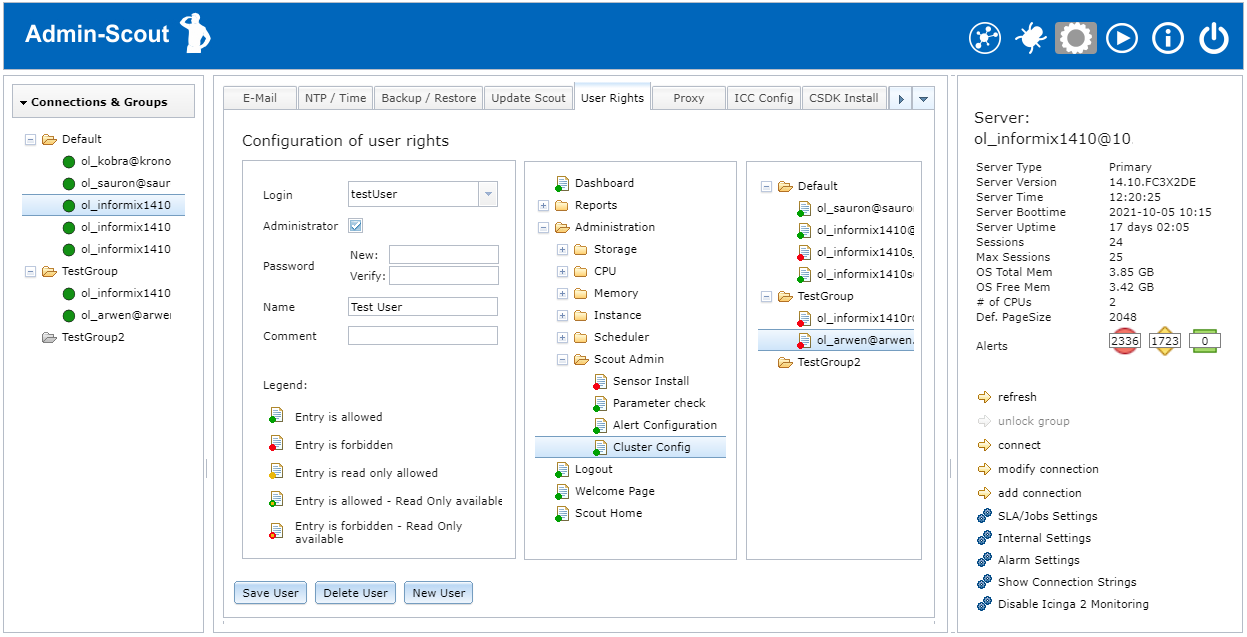Expand the CPU node
The image size is (1247, 637).
pyautogui.click(x=562, y=272)
